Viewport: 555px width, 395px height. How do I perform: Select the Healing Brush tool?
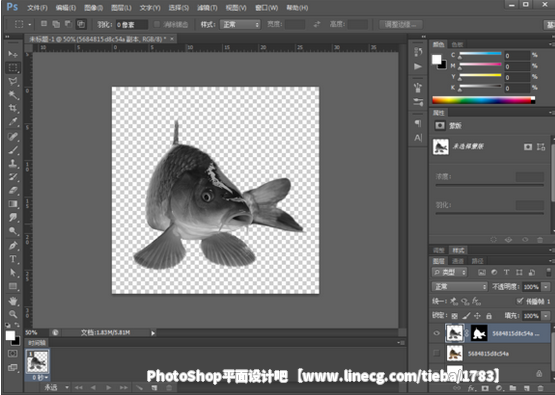coord(13,137)
